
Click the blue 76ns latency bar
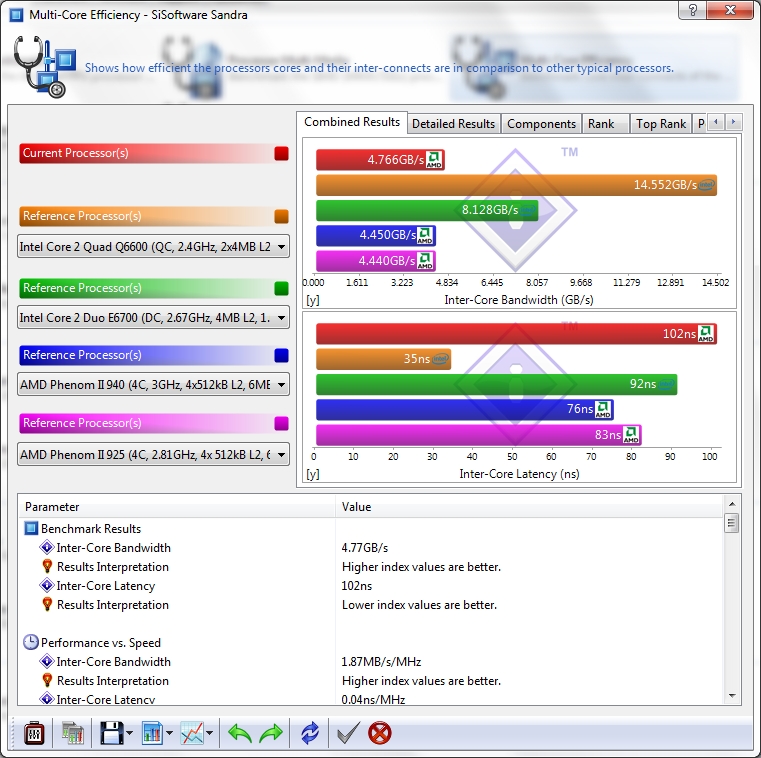464,410
